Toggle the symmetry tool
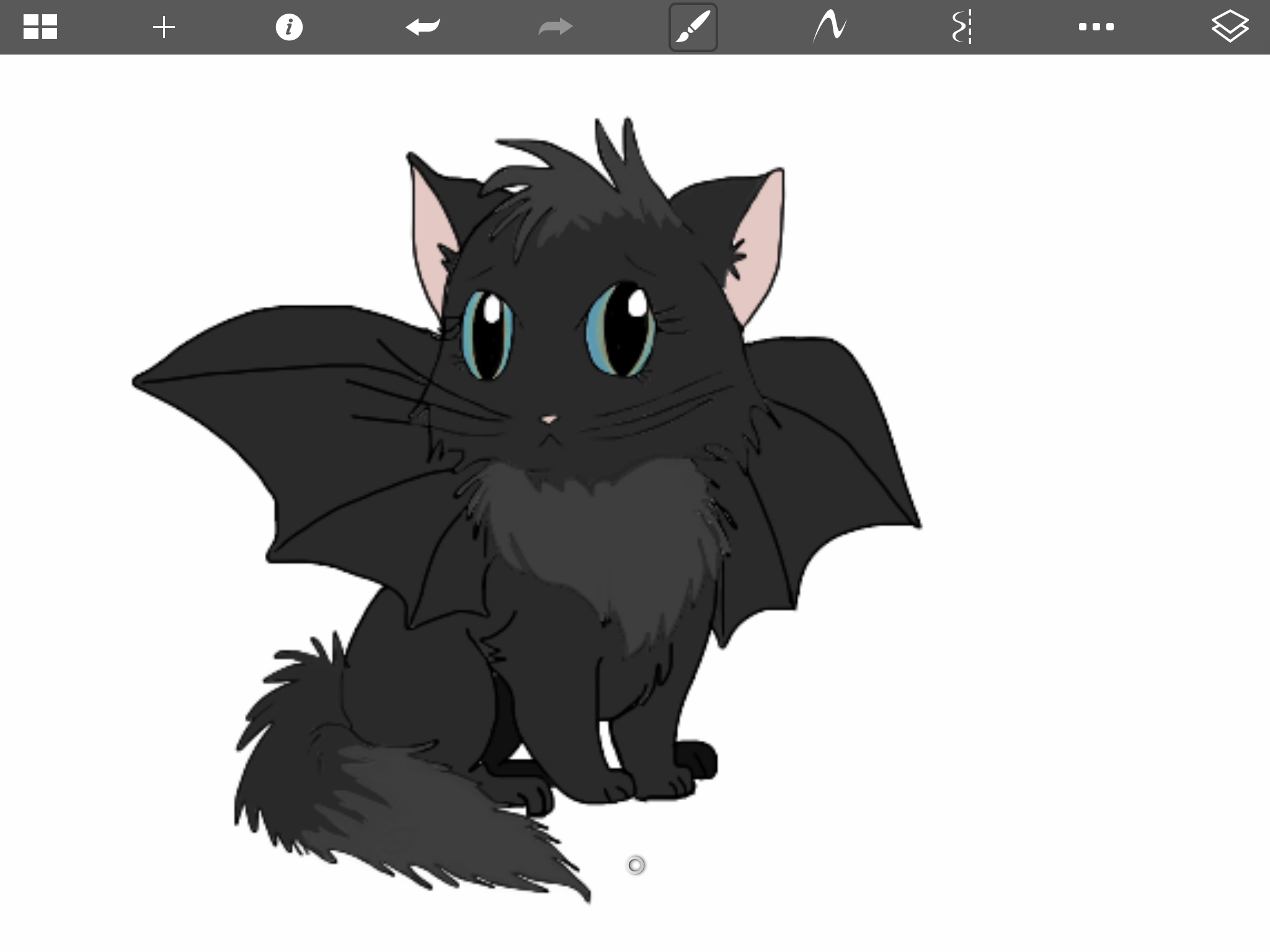This screenshot has width=1270, height=952. click(x=962, y=27)
